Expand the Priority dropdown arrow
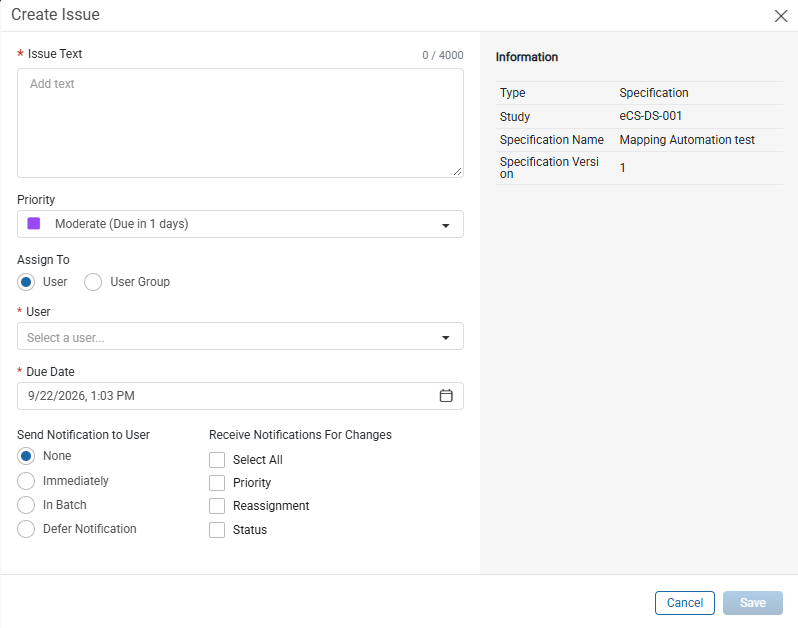This screenshot has height=628, width=798. click(446, 225)
